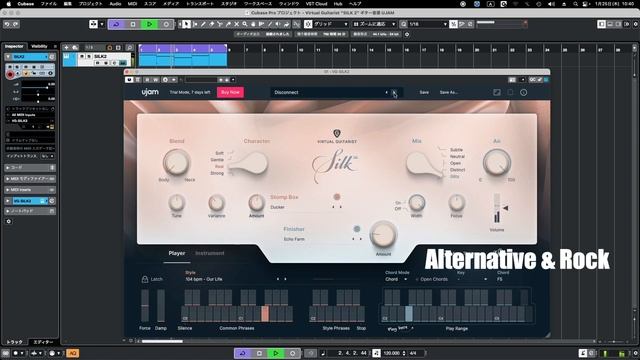The width and height of the screenshot is (640, 360).
Task: Select the Draw pencil tool
Action: (203, 24)
